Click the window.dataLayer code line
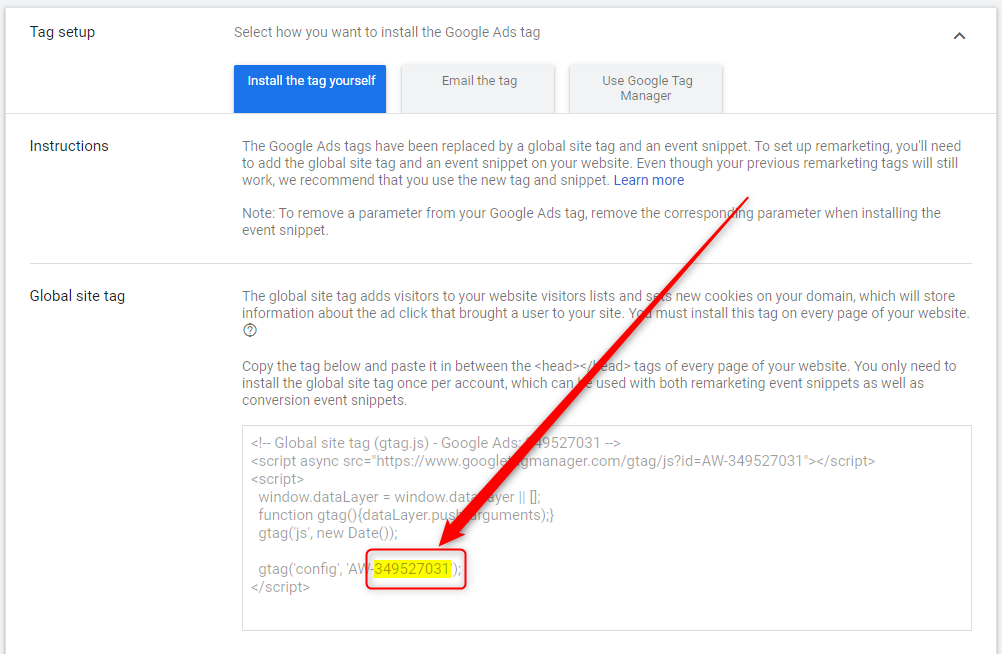Image resolution: width=1002 pixels, height=654 pixels. click(399, 497)
